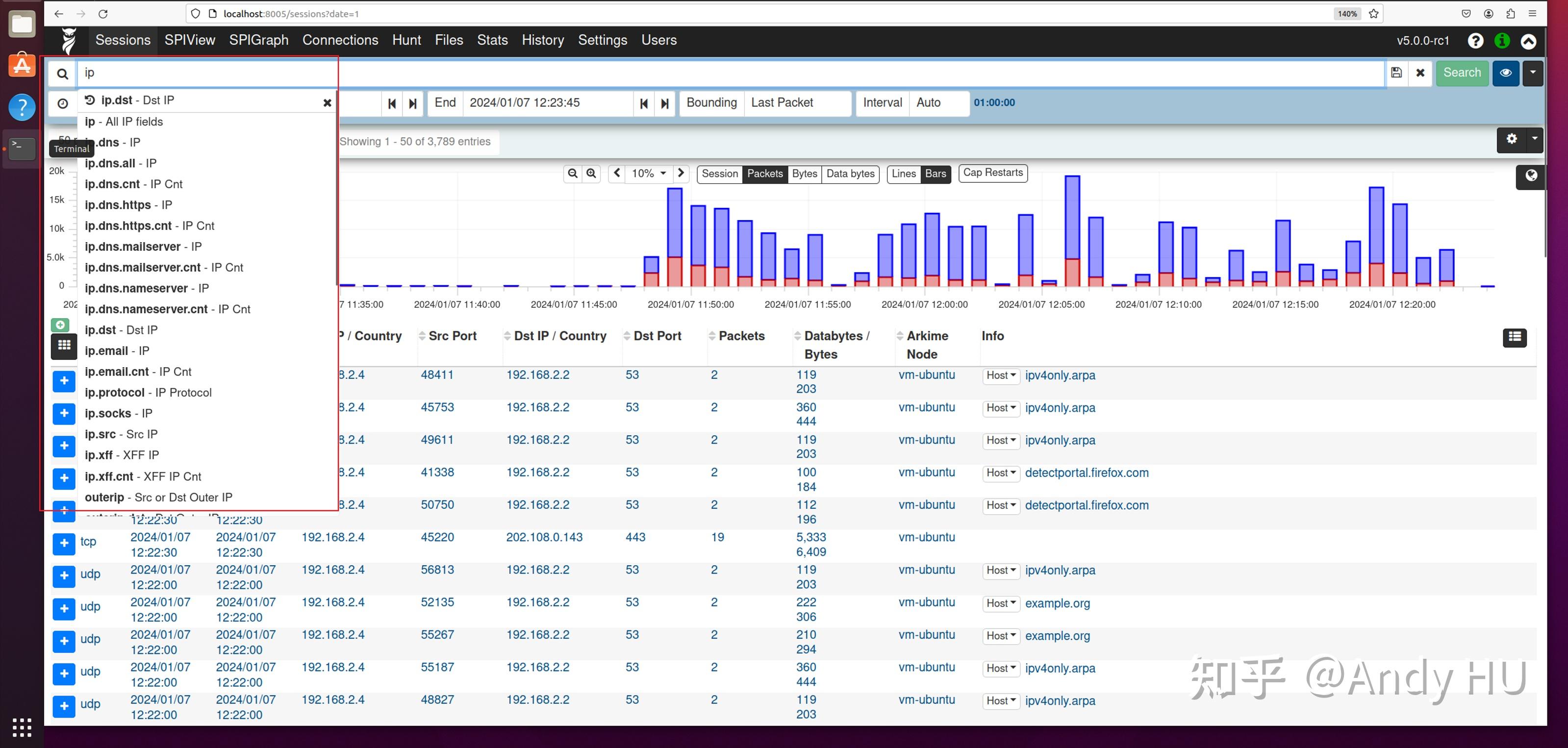
Task: Zoom in the graph with magnifier plus
Action: coord(591,174)
